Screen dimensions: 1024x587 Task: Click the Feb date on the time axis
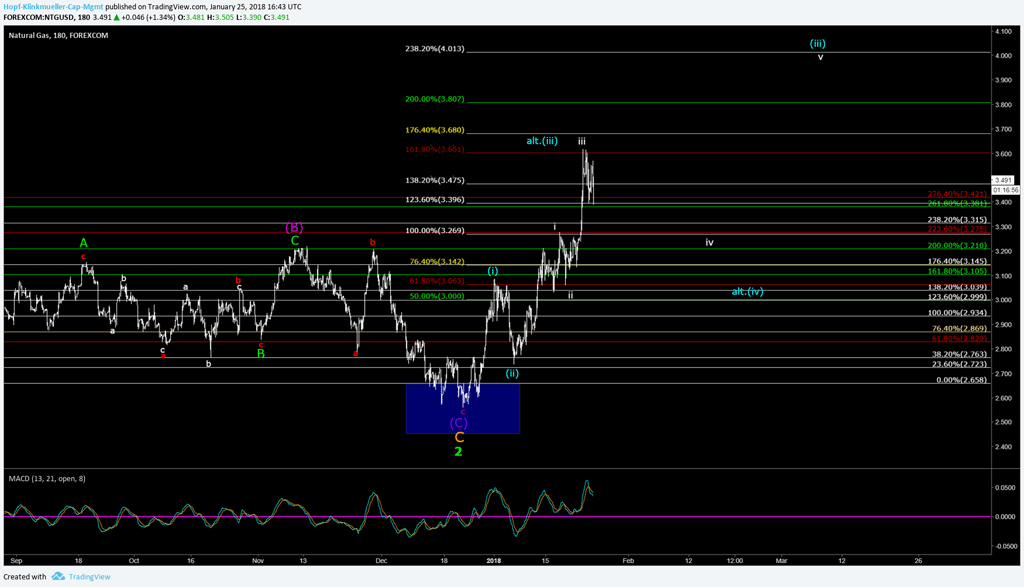pyautogui.click(x=627, y=561)
